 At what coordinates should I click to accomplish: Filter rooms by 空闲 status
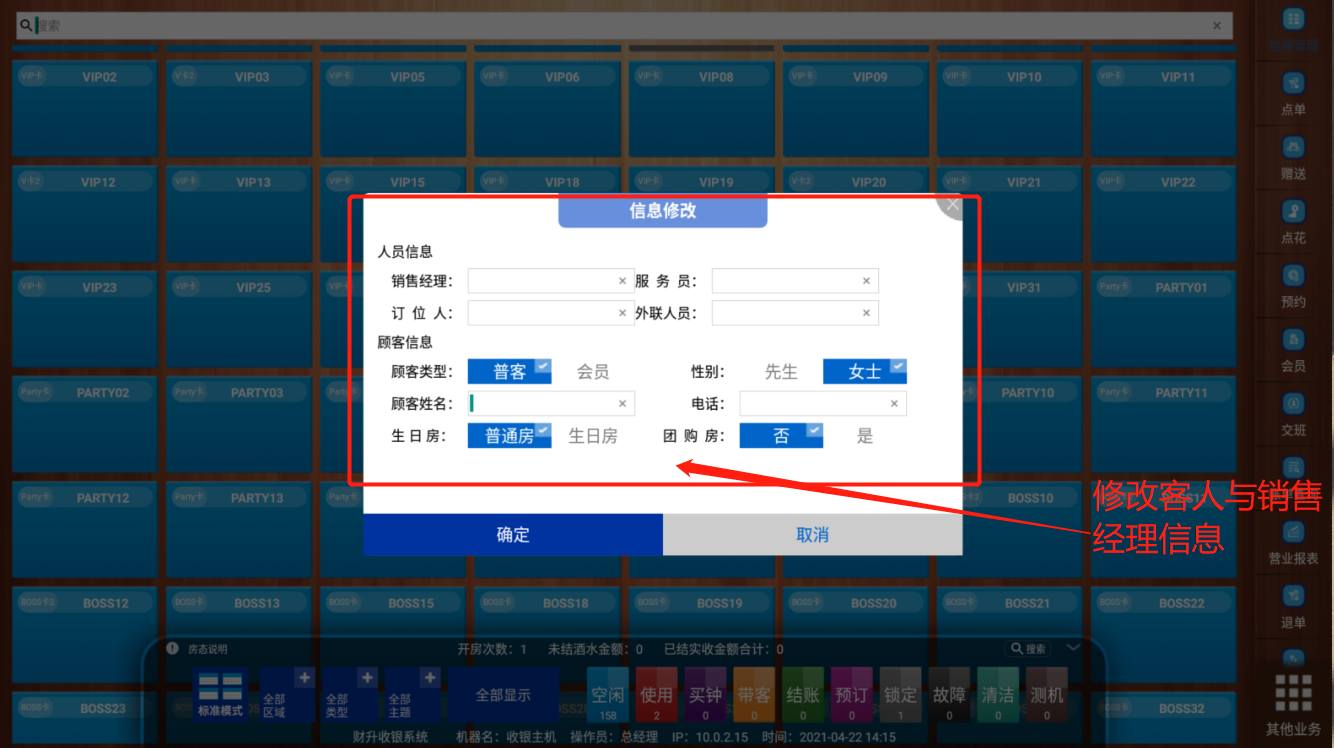[607, 694]
